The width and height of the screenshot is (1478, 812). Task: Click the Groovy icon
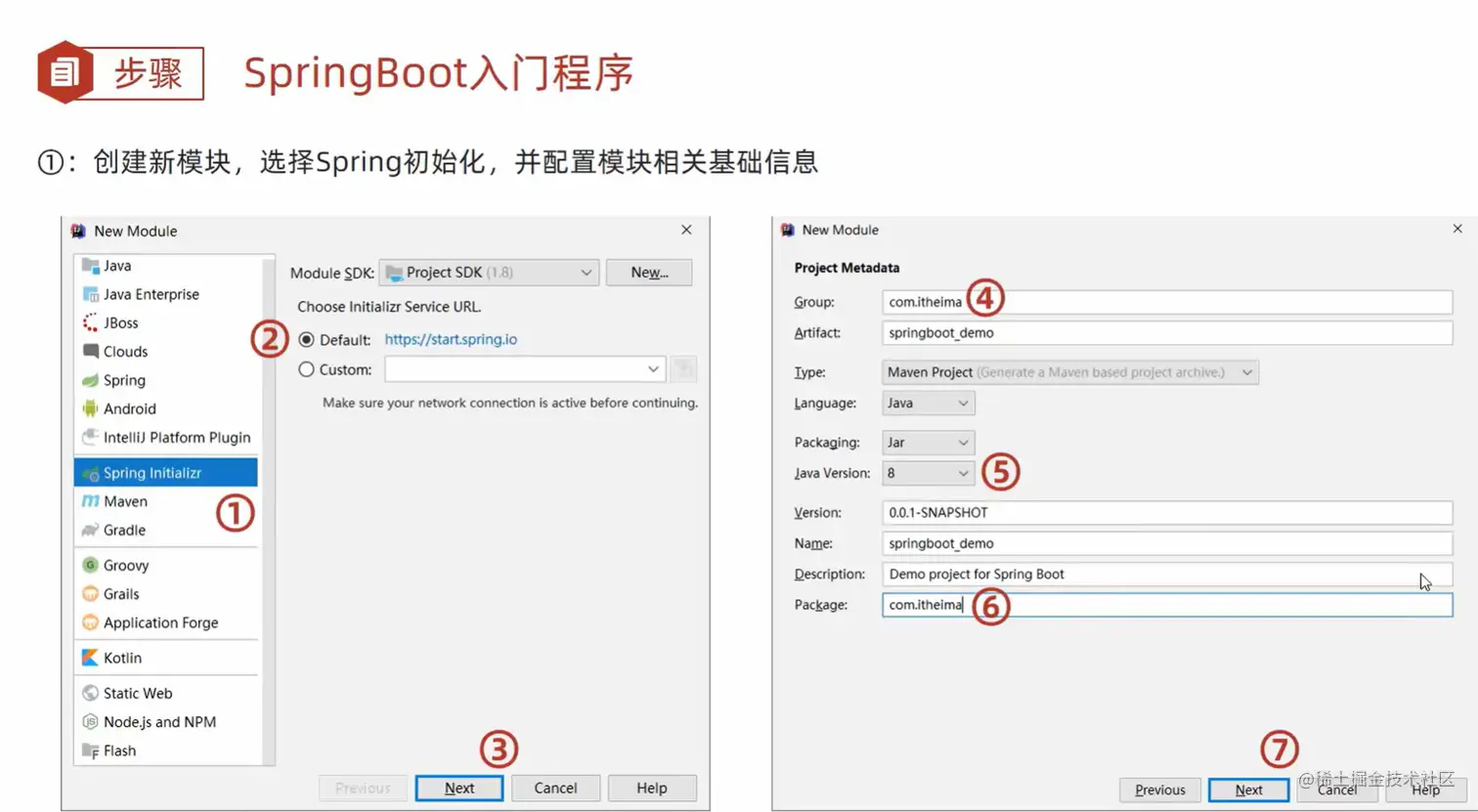(x=91, y=565)
